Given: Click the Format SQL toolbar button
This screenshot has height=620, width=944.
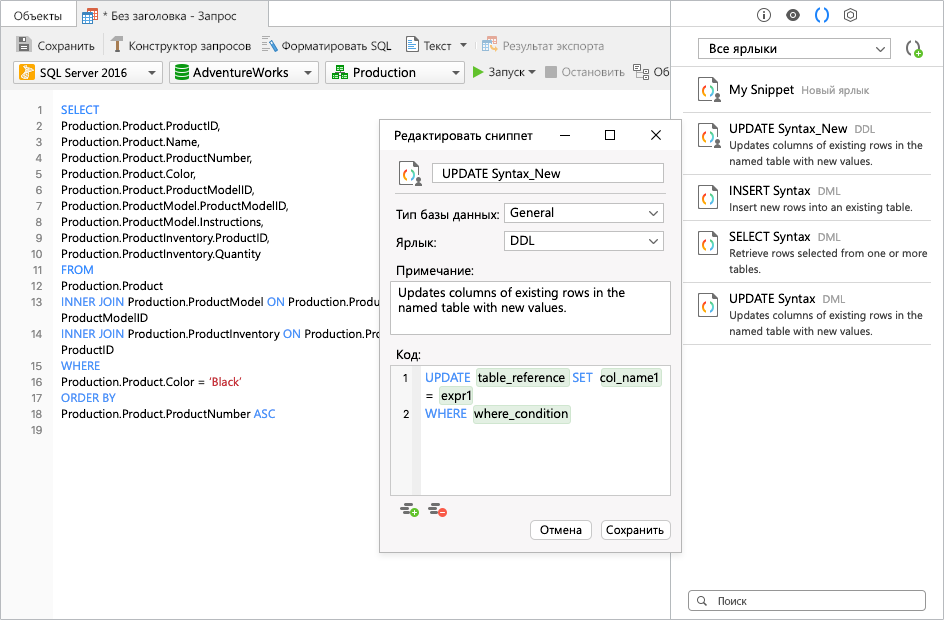Looking at the screenshot, I should click(326, 46).
